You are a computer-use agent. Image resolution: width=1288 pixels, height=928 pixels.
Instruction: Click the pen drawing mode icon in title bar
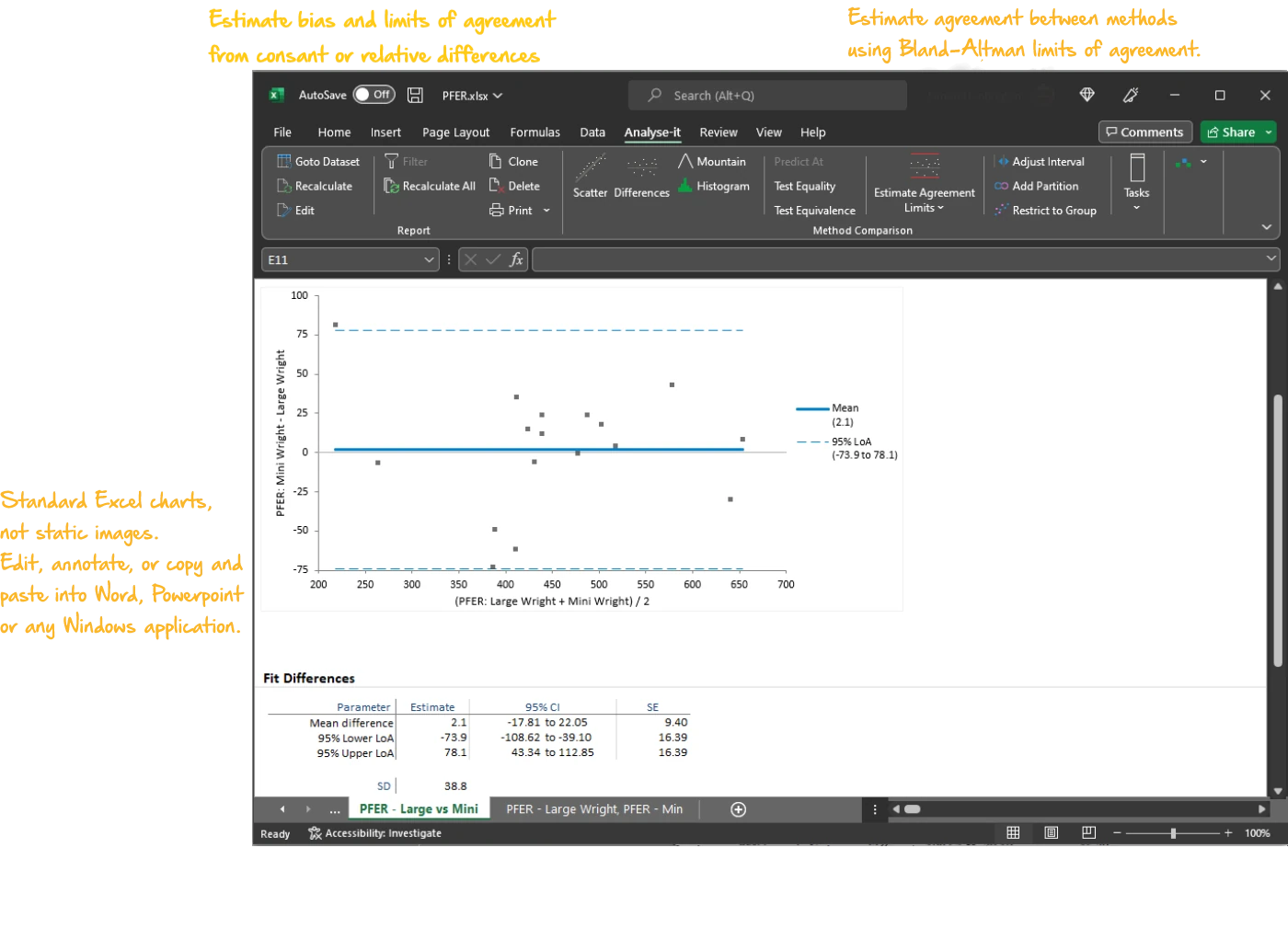coord(1131,95)
